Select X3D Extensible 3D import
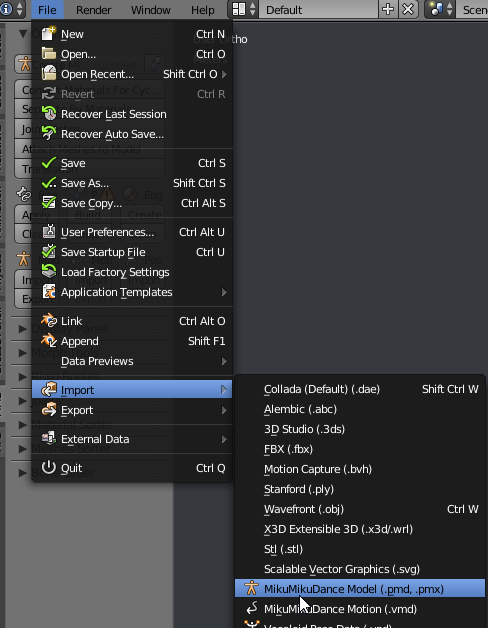Image resolution: width=488 pixels, height=628 pixels. pos(360,529)
